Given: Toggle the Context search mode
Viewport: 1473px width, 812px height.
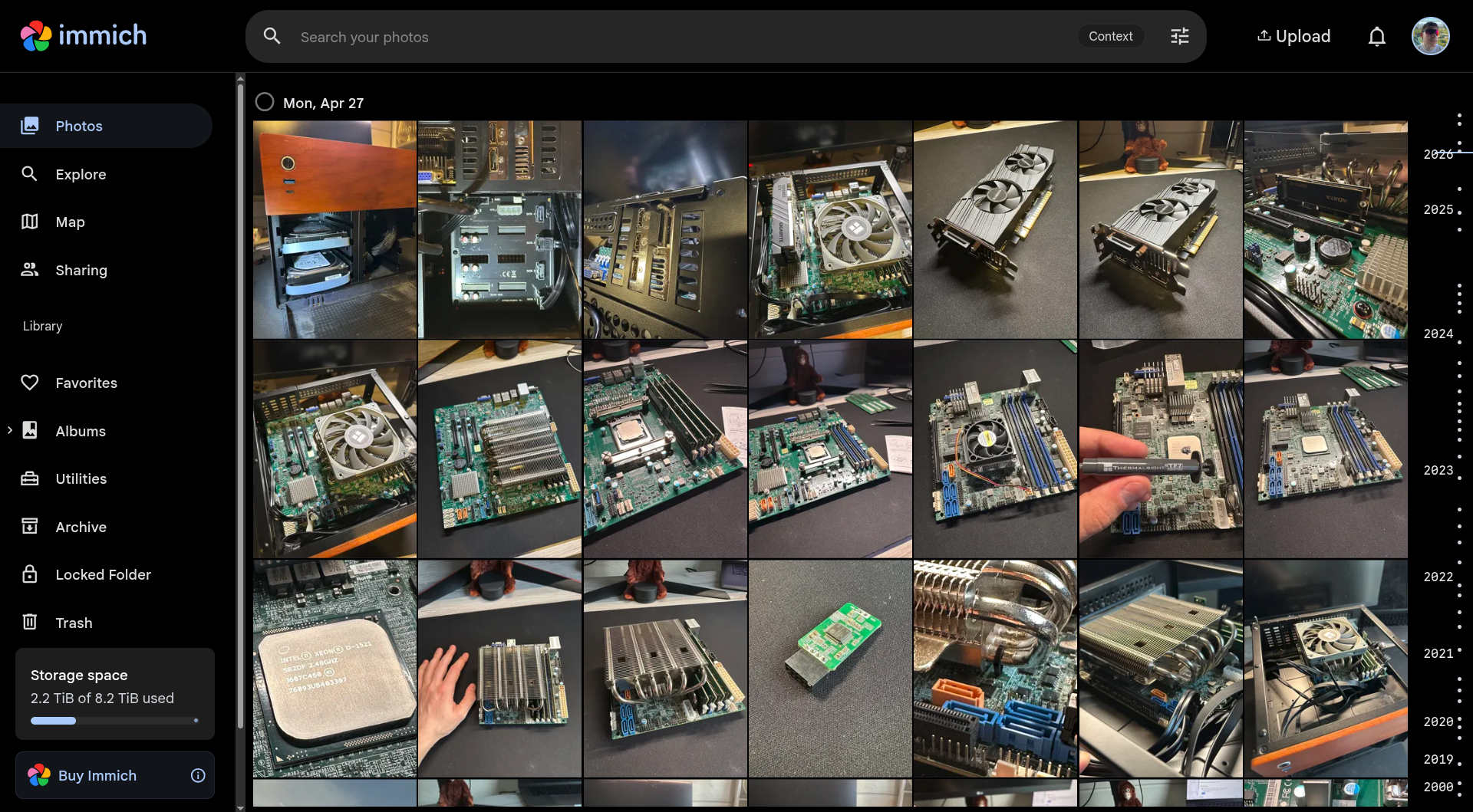Looking at the screenshot, I should coord(1110,36).
